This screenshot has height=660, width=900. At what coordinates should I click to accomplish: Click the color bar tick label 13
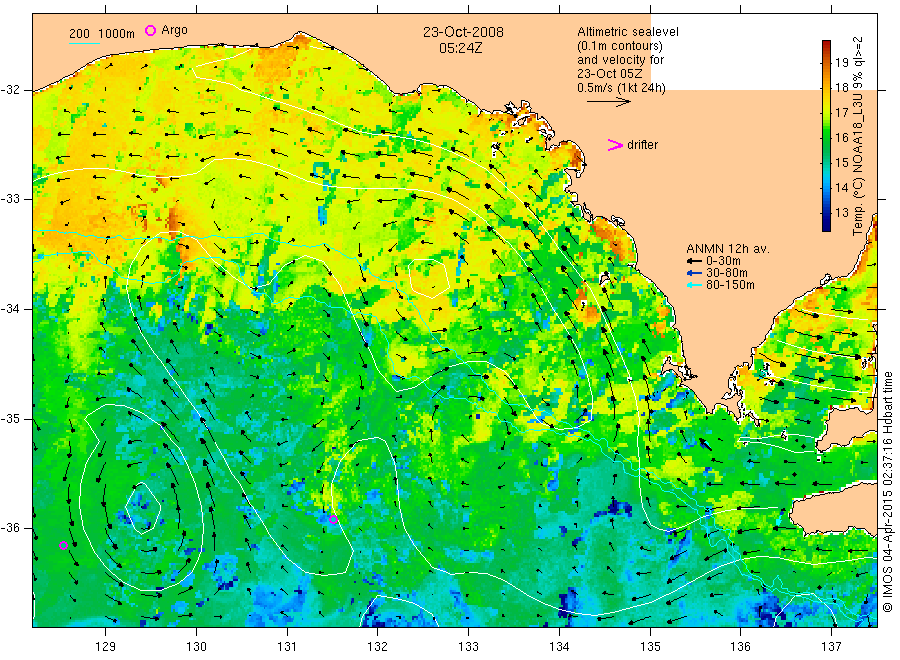841,213
